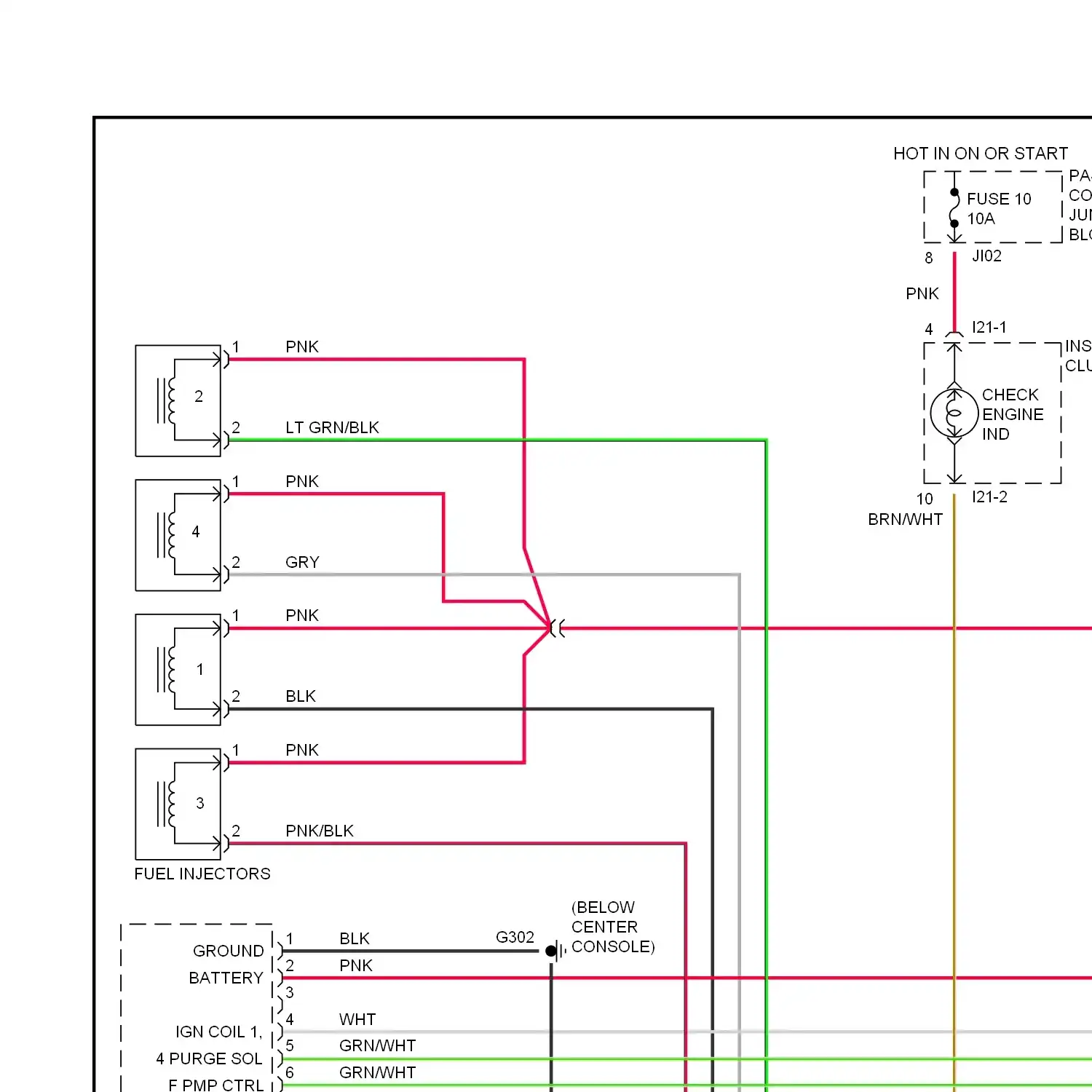Click the "BRN/WHT" wire color label

tap(905, 519)
